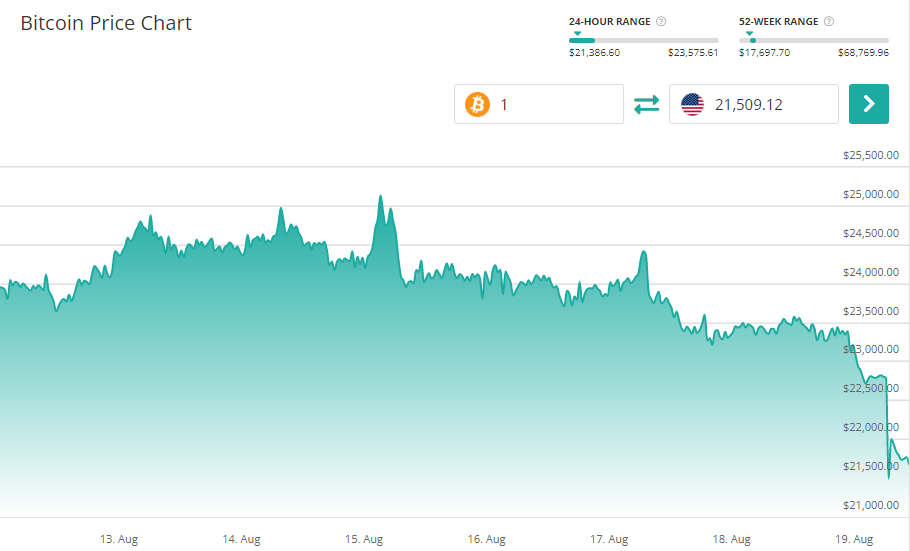Click the $25,000.00 price axis label
The image size is (910, 551).
tap(871, 194)
